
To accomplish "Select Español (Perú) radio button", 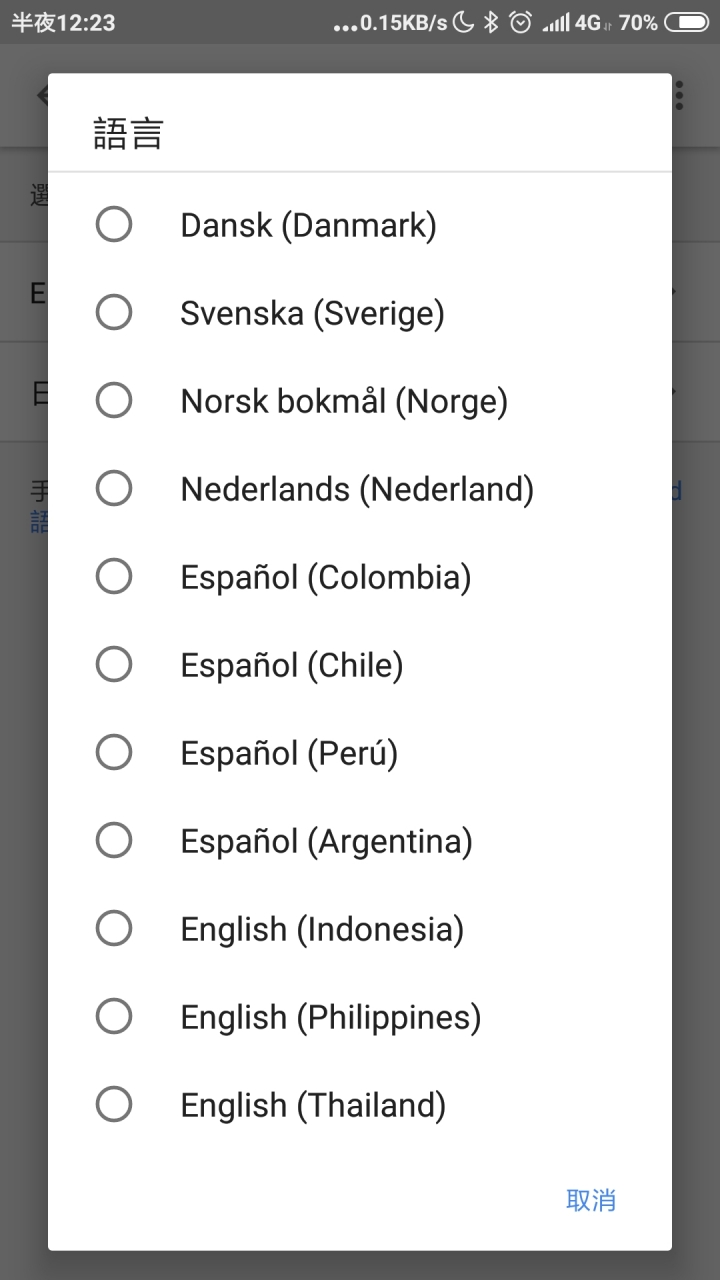I will (113, 752).
